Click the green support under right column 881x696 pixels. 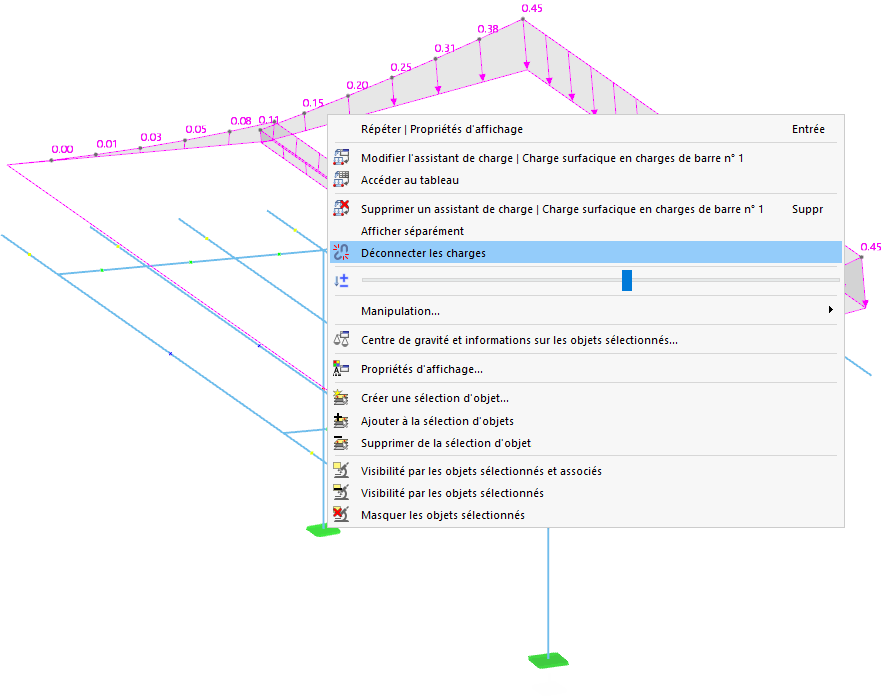click(x=548, y=660)
